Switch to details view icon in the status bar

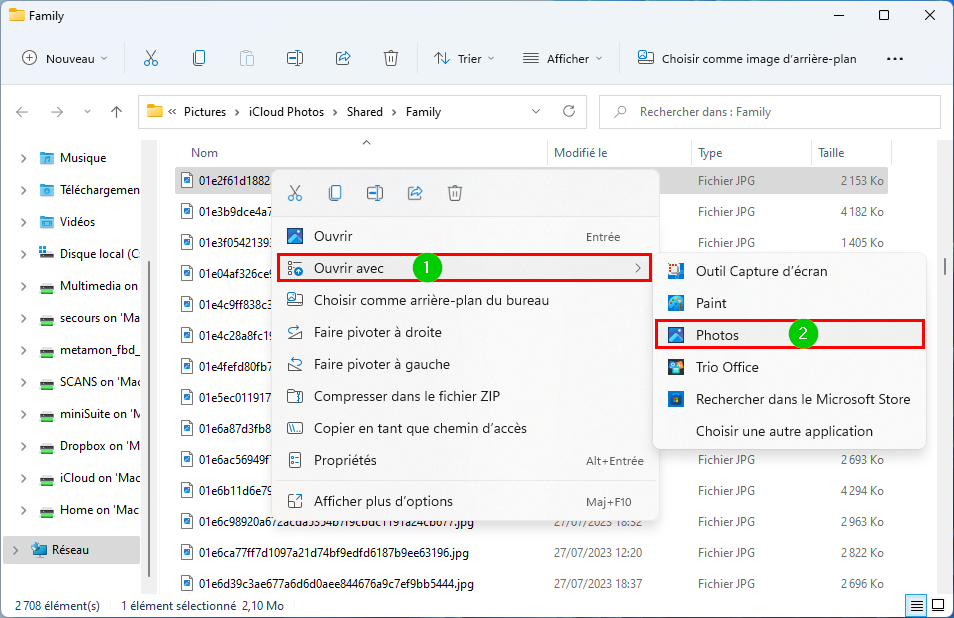[x=916, y=606]
